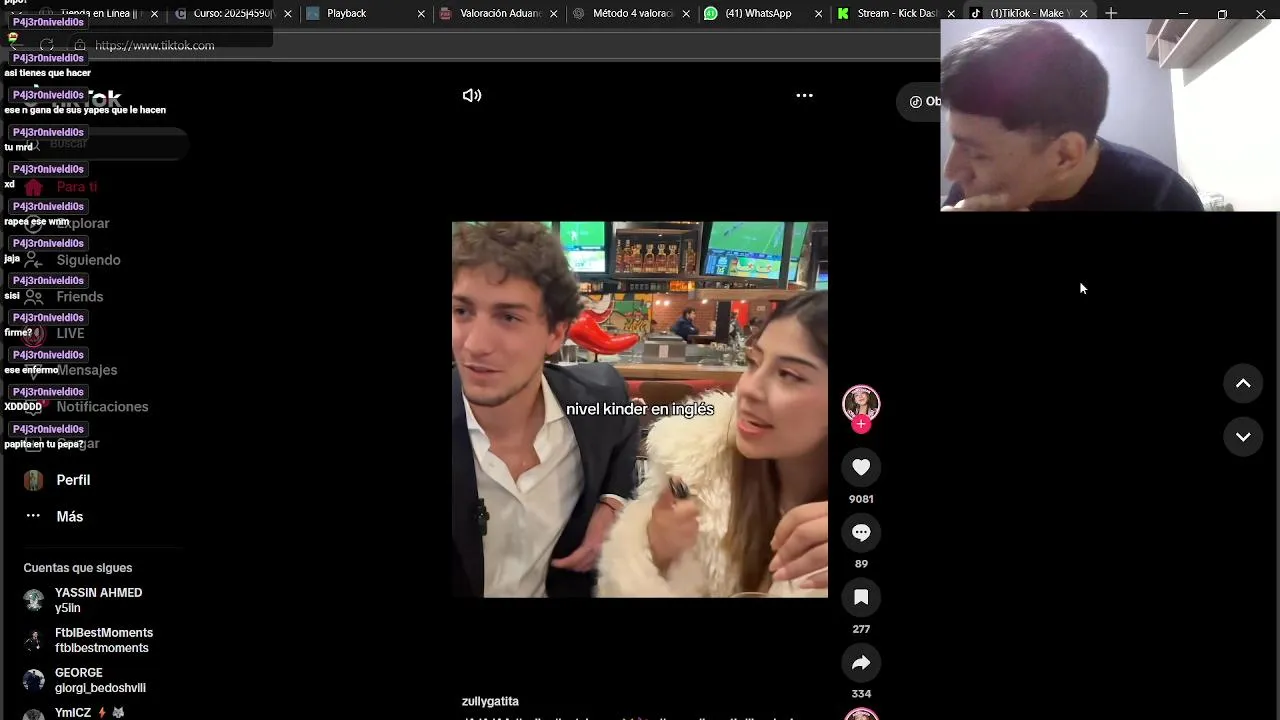Open the three-dot video options menu
This screenshot has height=720, width=1280.
804,95
